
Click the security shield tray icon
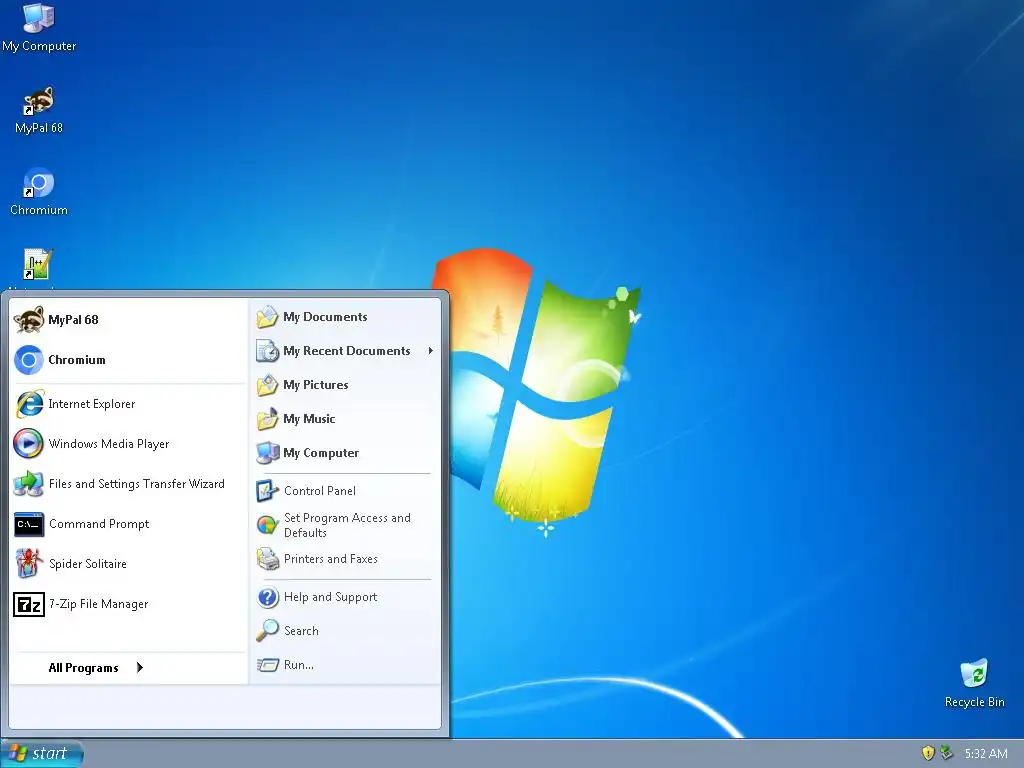click(928, 753)
